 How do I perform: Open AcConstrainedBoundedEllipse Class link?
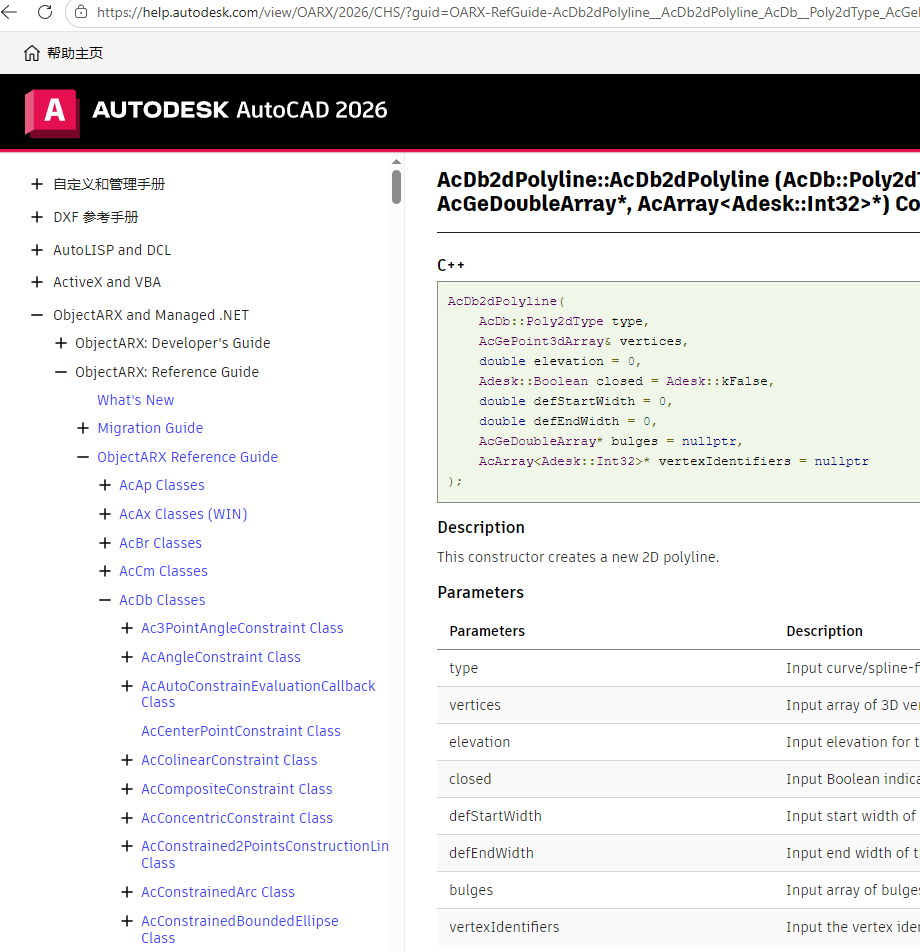pyautogui.click(x=240, y=930)
